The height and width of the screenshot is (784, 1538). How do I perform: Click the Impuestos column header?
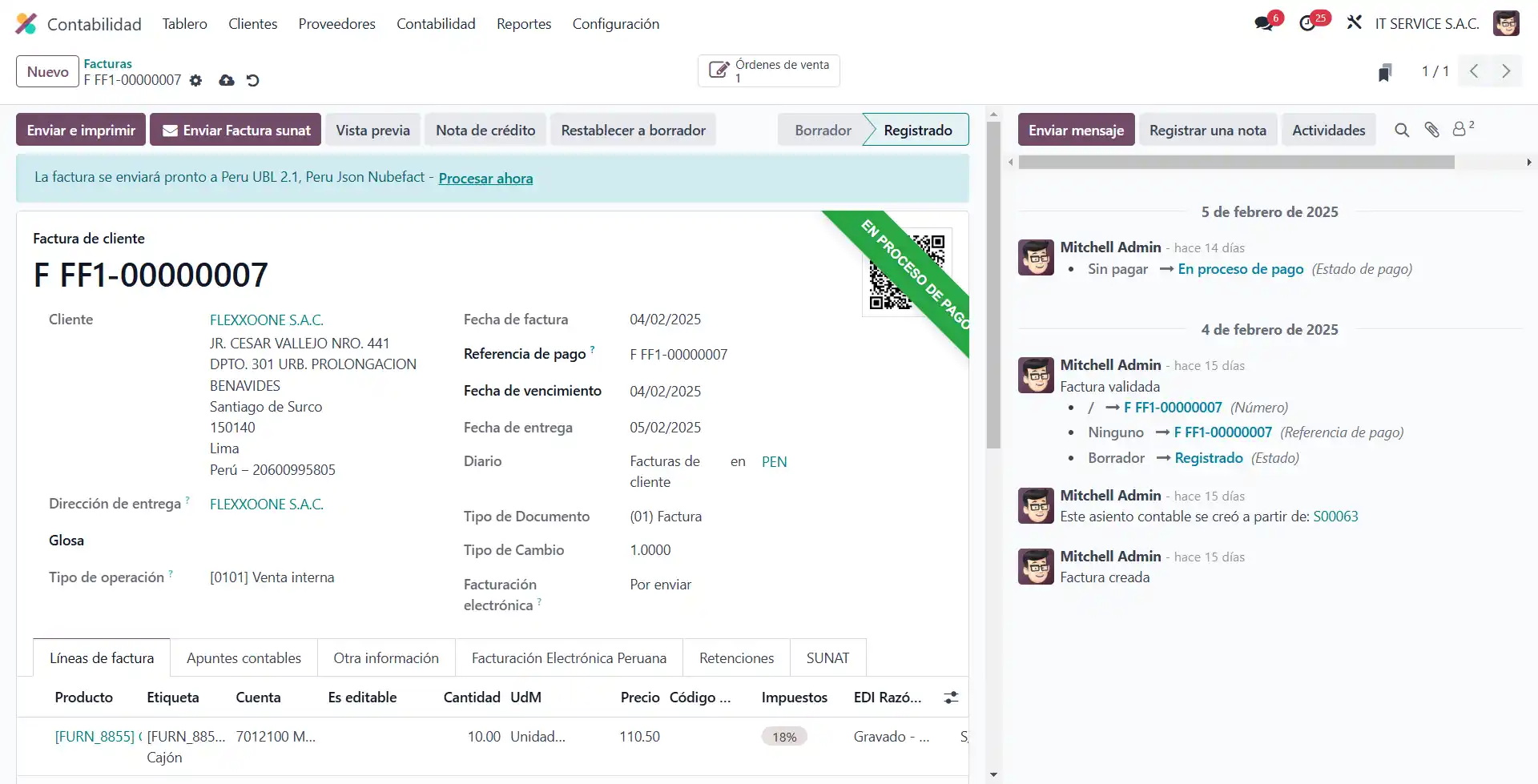click(x=794, y=698)
